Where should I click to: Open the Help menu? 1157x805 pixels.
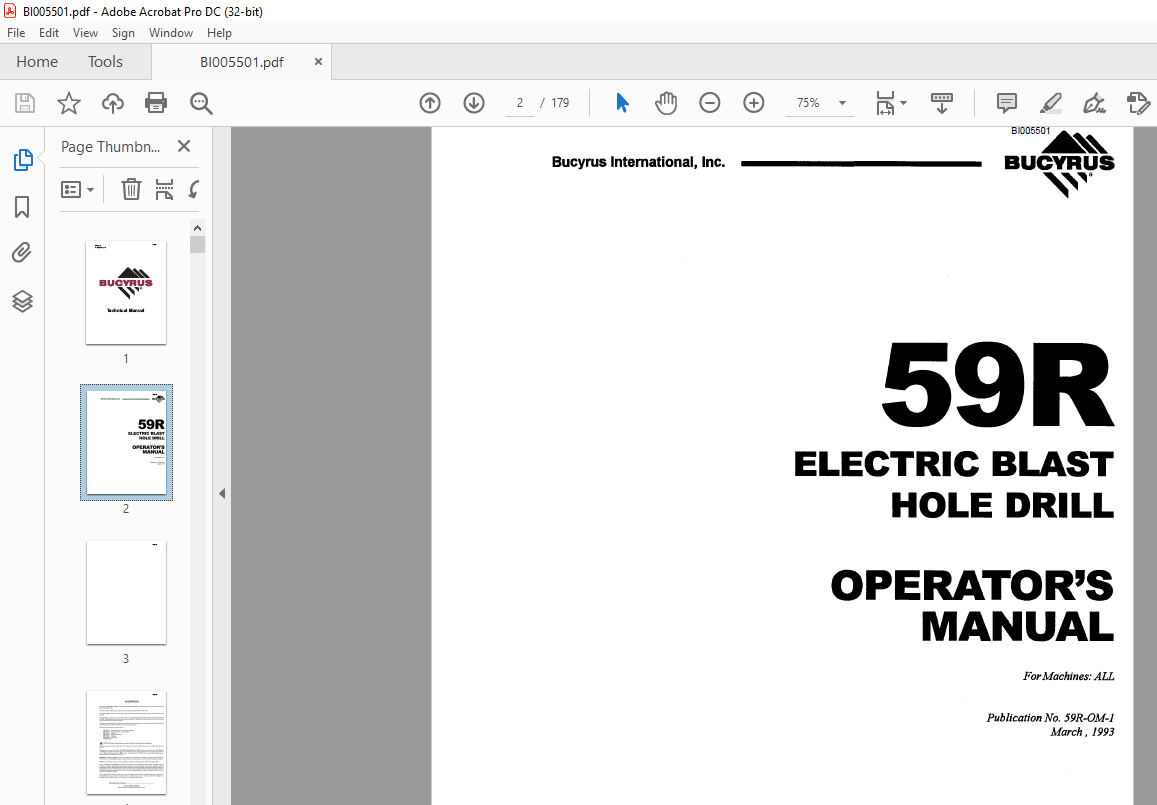click(x=219, y=33)
